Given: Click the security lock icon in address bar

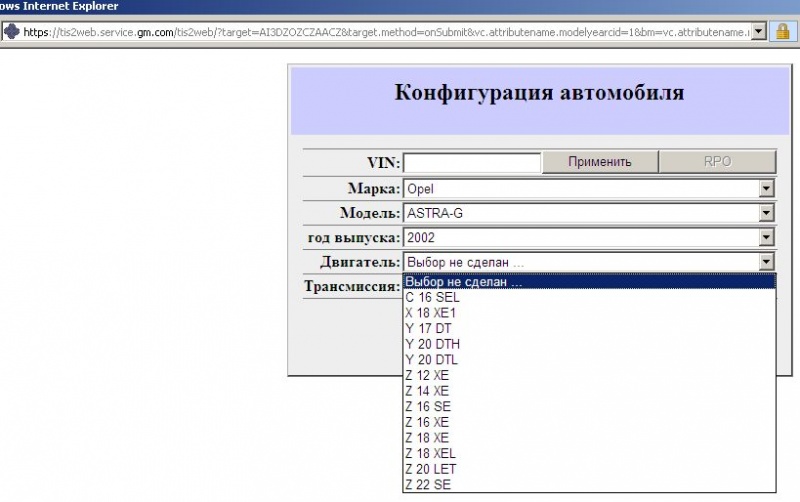Looking at the screenshot, I should coord(783,32).
